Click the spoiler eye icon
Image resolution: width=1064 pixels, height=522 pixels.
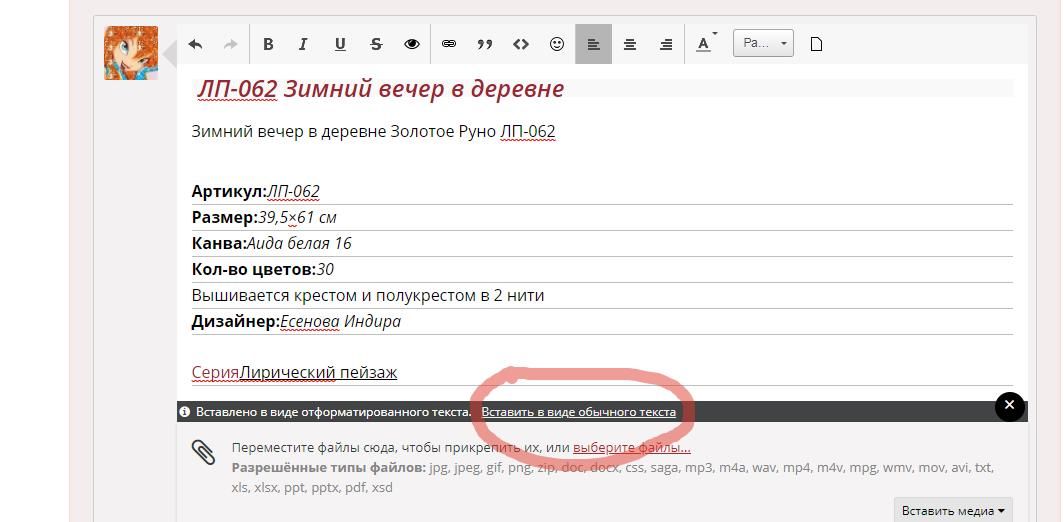(412, 44)
